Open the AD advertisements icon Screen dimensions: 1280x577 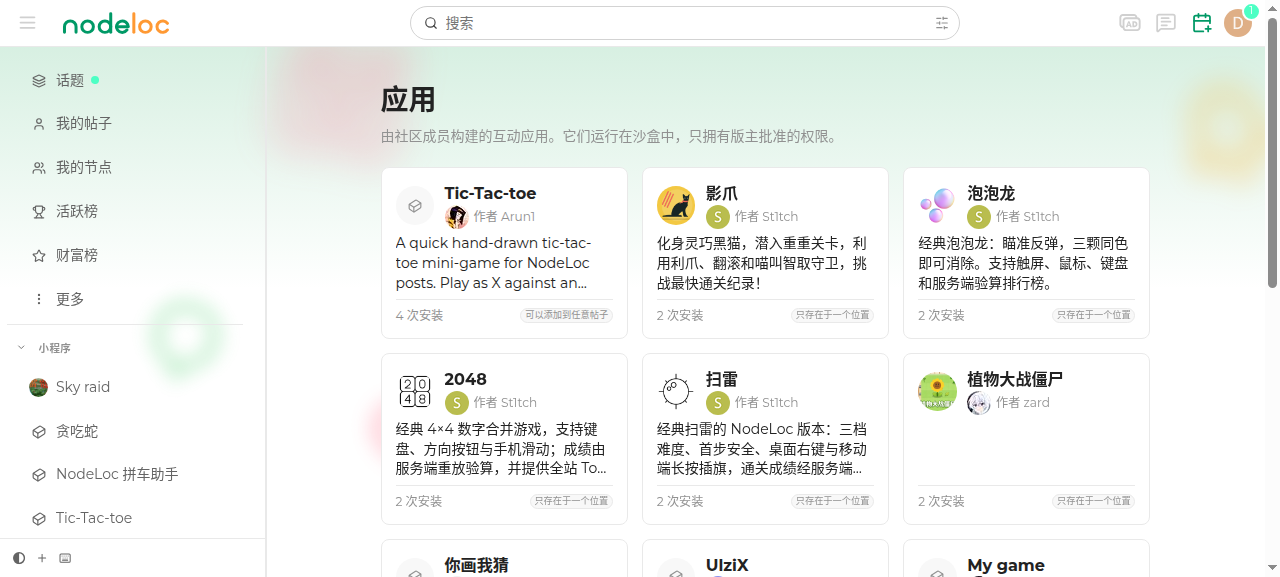tap(1130, 23)
